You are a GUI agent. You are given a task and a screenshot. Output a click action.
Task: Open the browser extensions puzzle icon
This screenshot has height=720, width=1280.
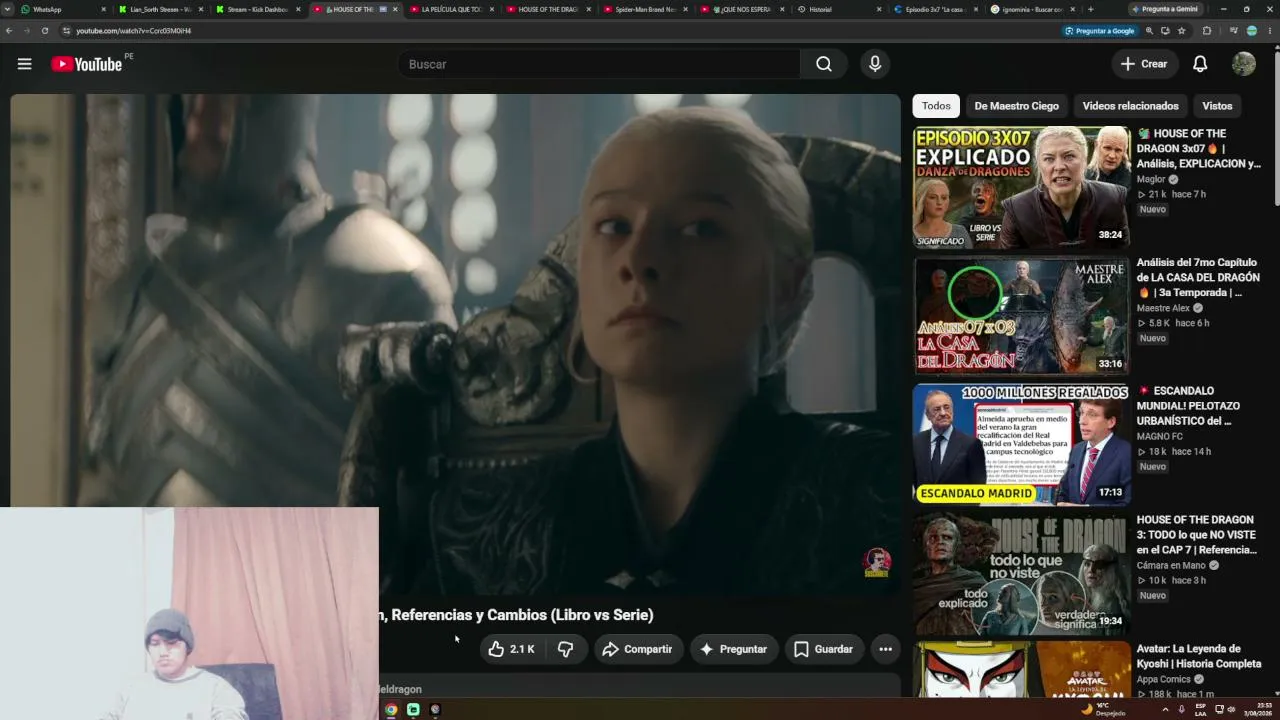1207,31
